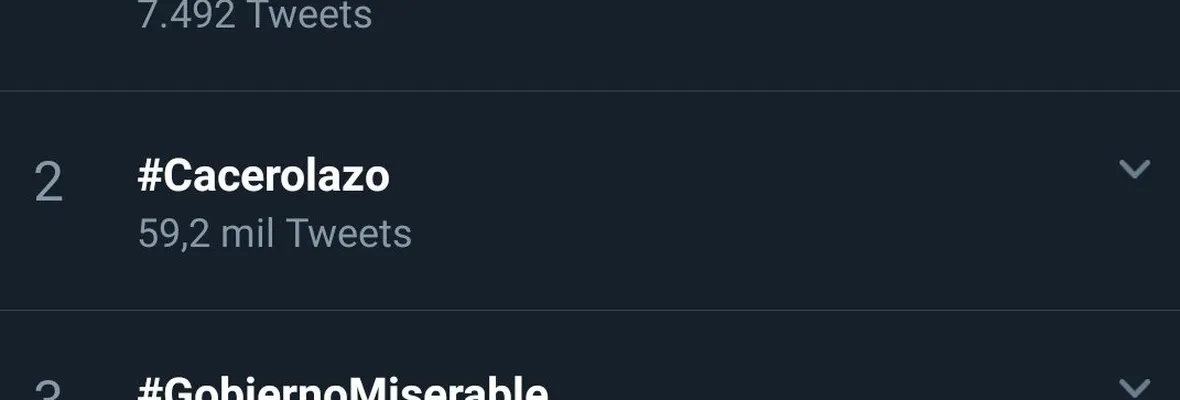Show options for the third trend
The width and height of the screenshot is (1180, 400).
pos(1134,387)
